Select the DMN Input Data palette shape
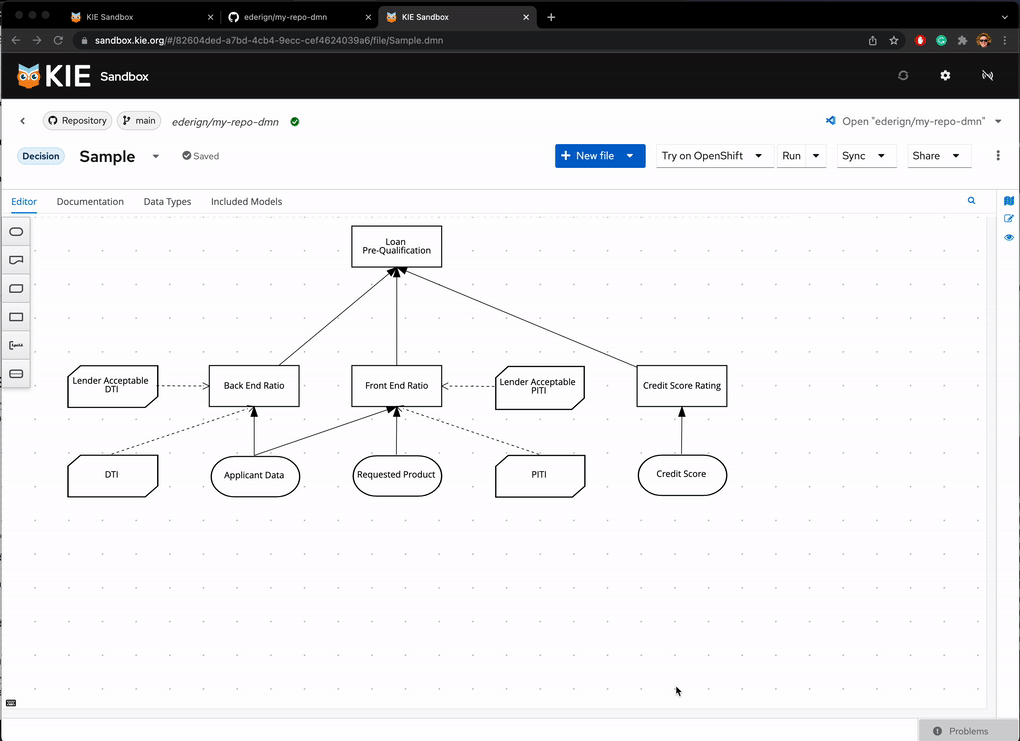The width and height of the screenshot is (1020, 741). click(x=16, y=231)
